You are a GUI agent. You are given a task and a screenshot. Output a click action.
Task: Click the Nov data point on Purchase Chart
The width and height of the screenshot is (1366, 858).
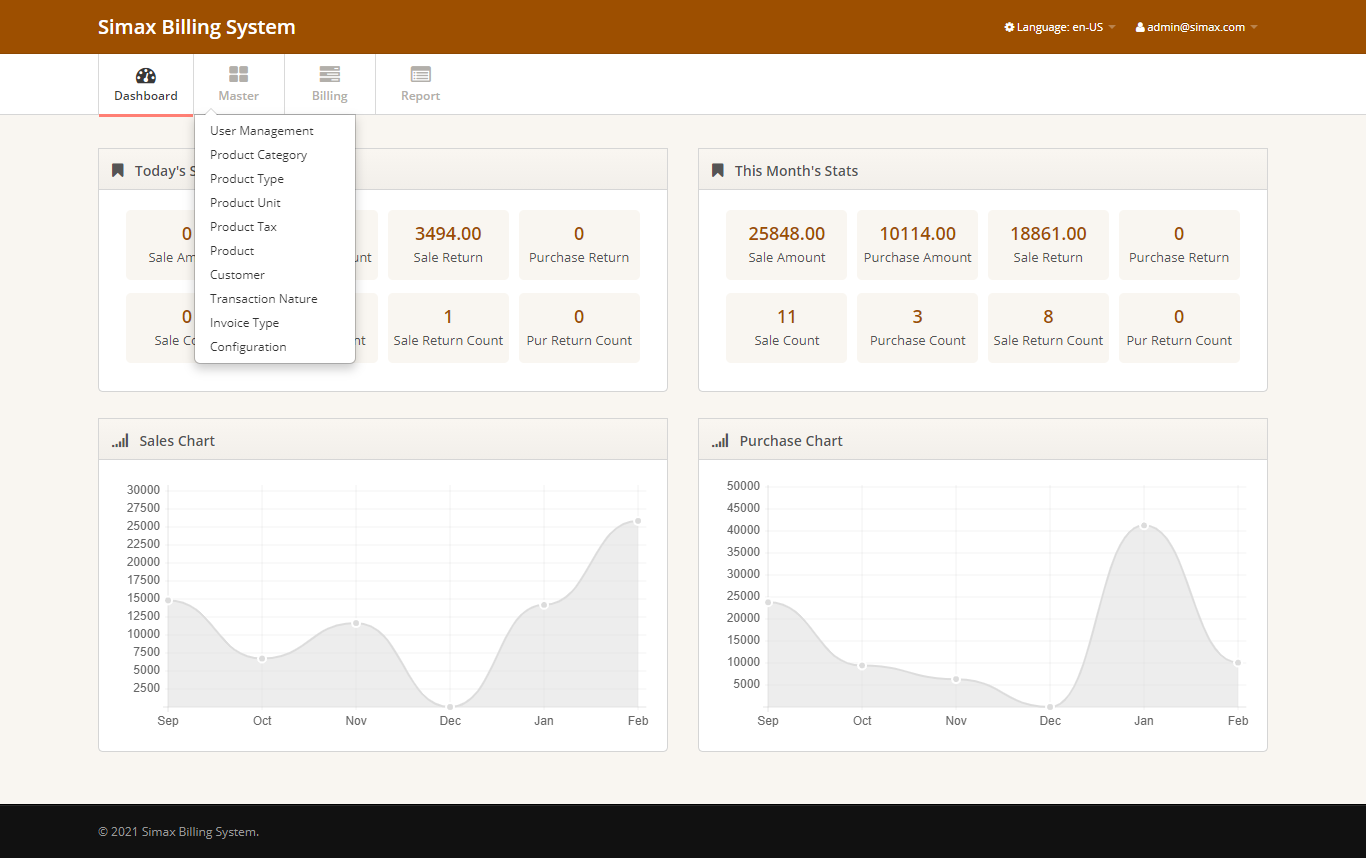point(956,679)
